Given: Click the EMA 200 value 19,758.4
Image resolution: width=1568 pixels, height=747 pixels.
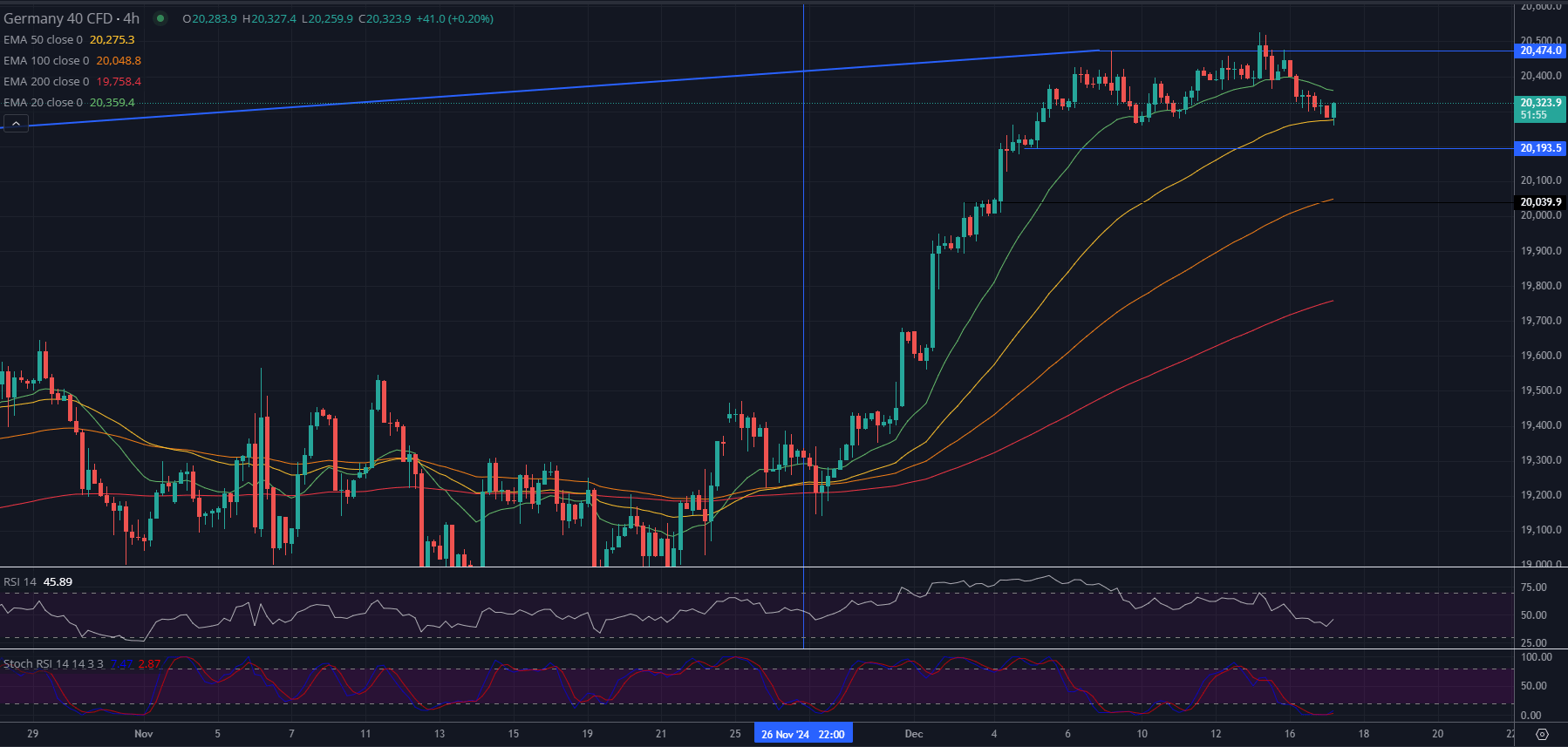Looking at the screenshot, I should pyautogui.click(x=119, y=81).
